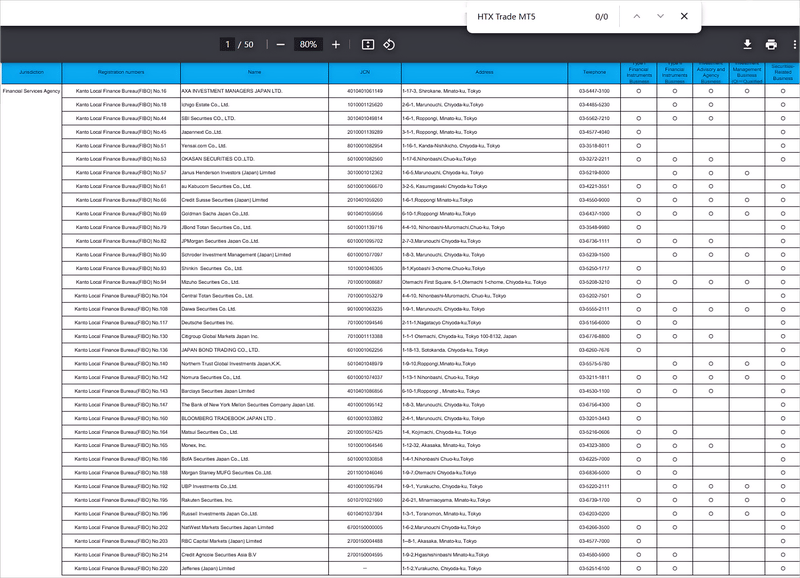The height and width of the screenshot is (578, 800).
Task: Select Yensai.com Co., Ltd. name
Action: [204, 146]
